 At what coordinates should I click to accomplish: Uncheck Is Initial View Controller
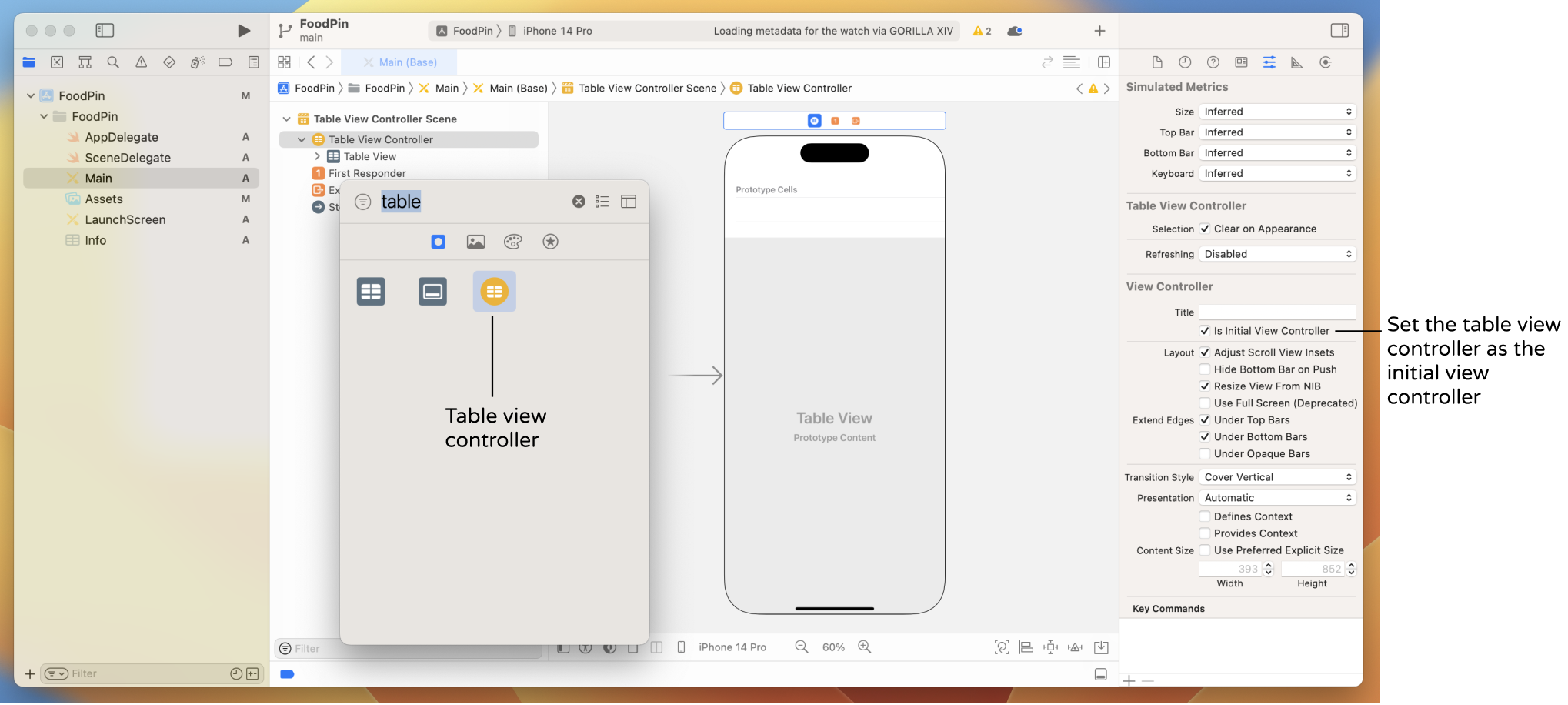[x=1205, y=331]
